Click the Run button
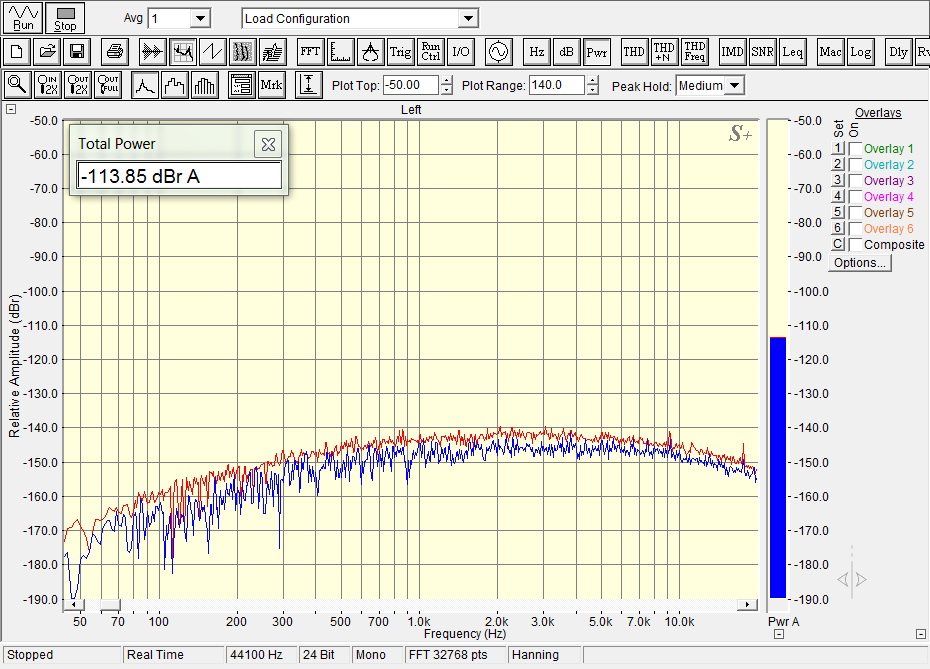 click(23, 18)
